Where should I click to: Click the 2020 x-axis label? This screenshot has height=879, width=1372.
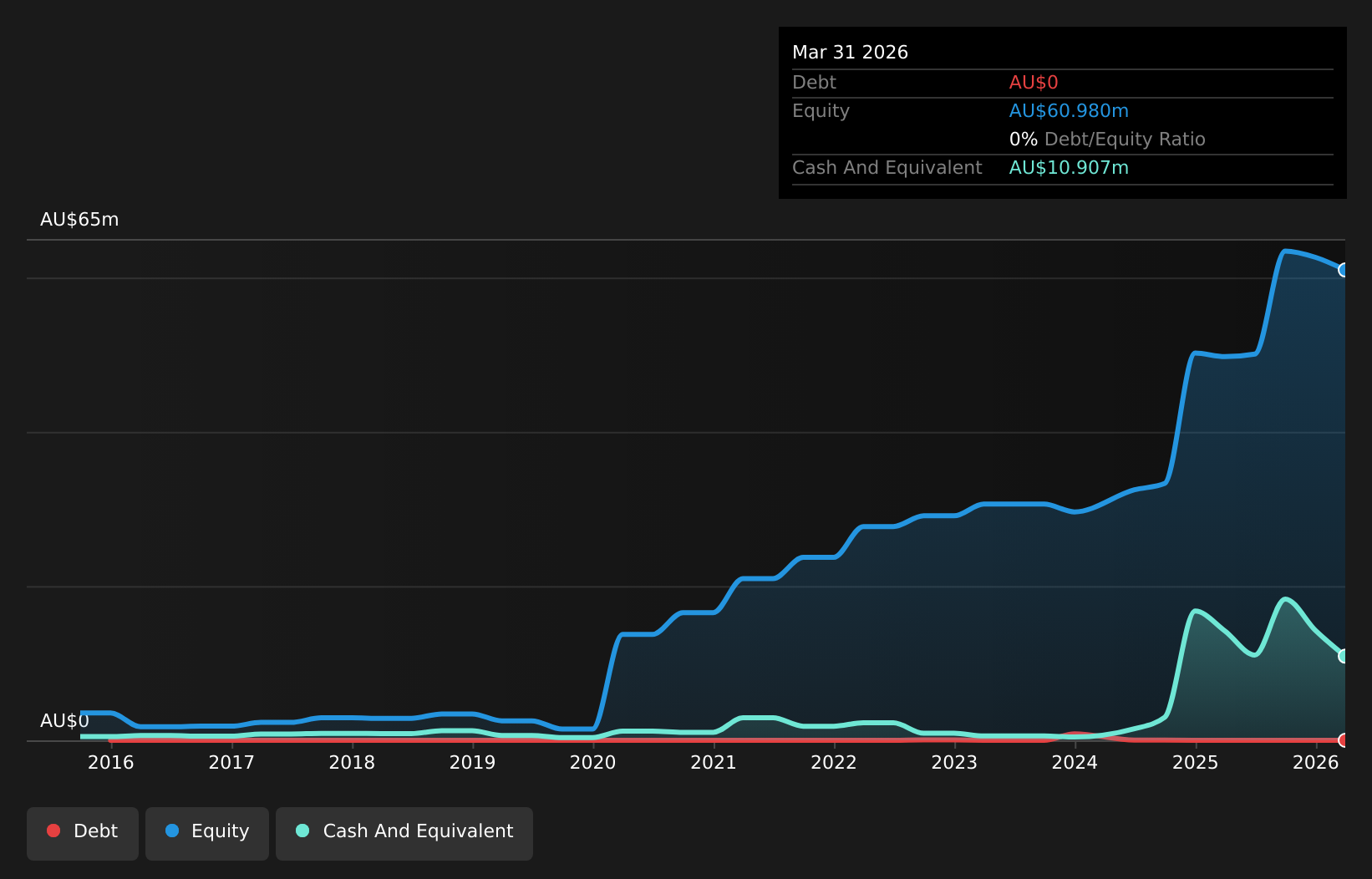593,762
